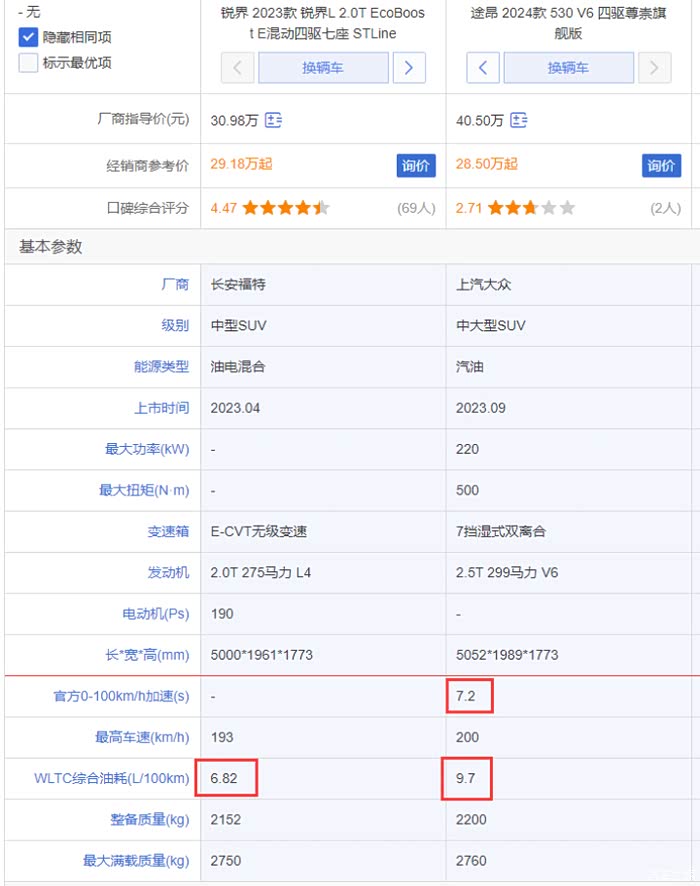Screen dimensions: 700x886
Task: Click 询价 button for 28.50万起
Action: pyautogui.click(x=661, y=166)
